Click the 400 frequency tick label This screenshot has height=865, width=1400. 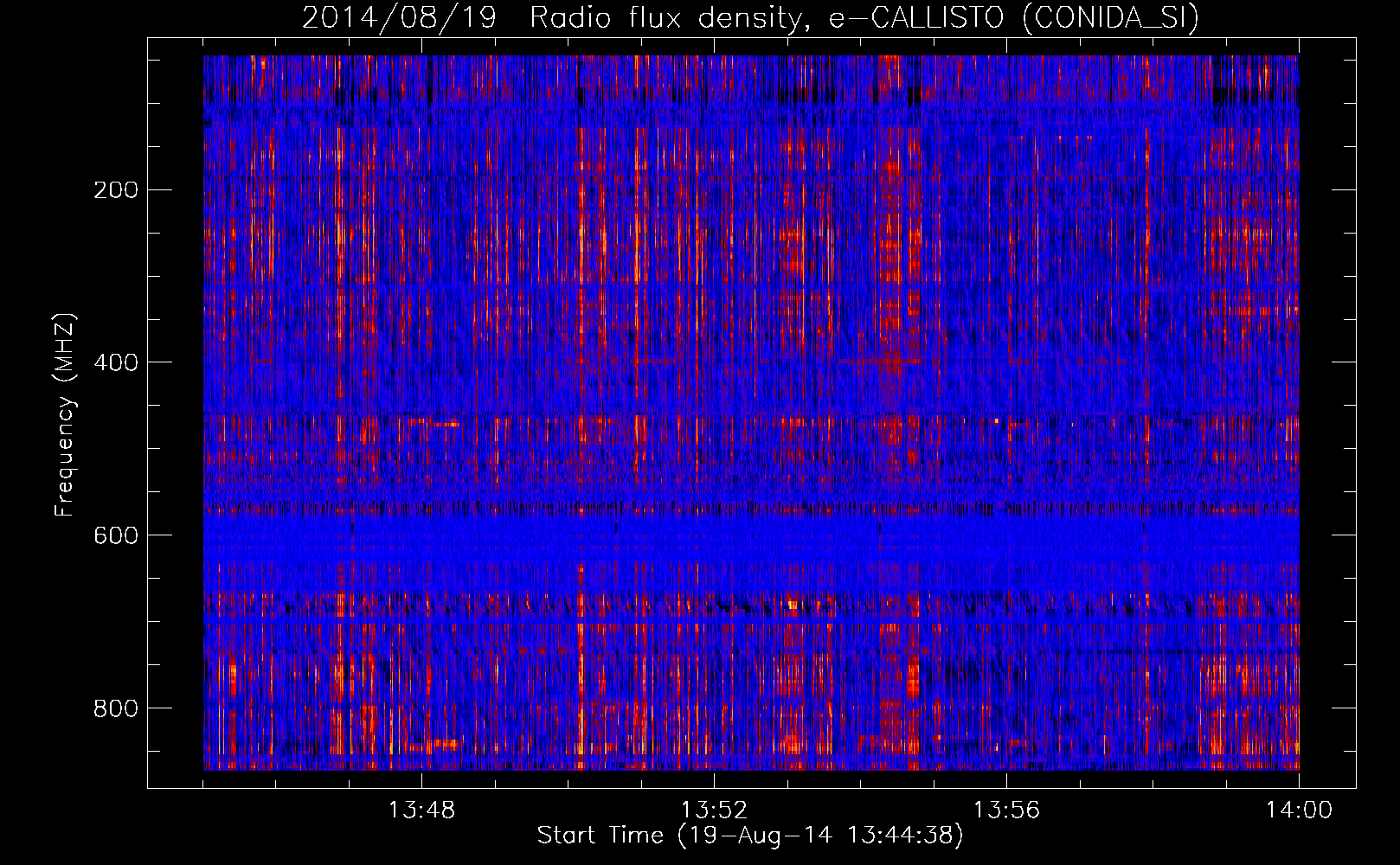point(116,362)
